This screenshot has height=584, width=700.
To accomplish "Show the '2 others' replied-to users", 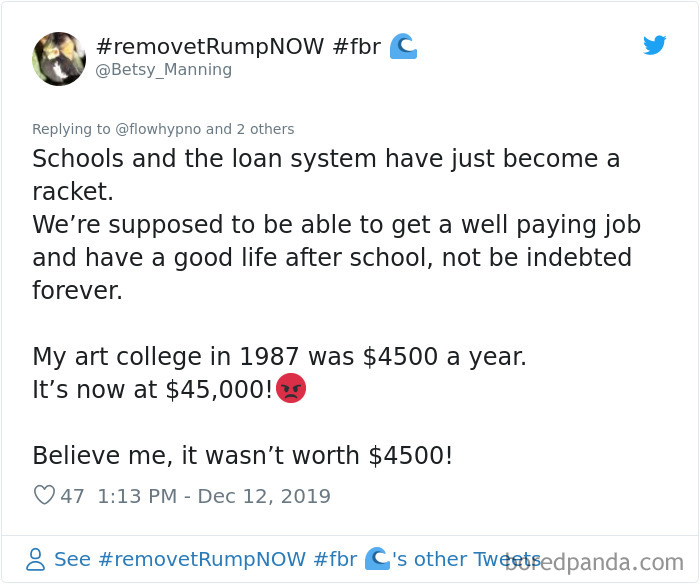I will pos(265,129).
